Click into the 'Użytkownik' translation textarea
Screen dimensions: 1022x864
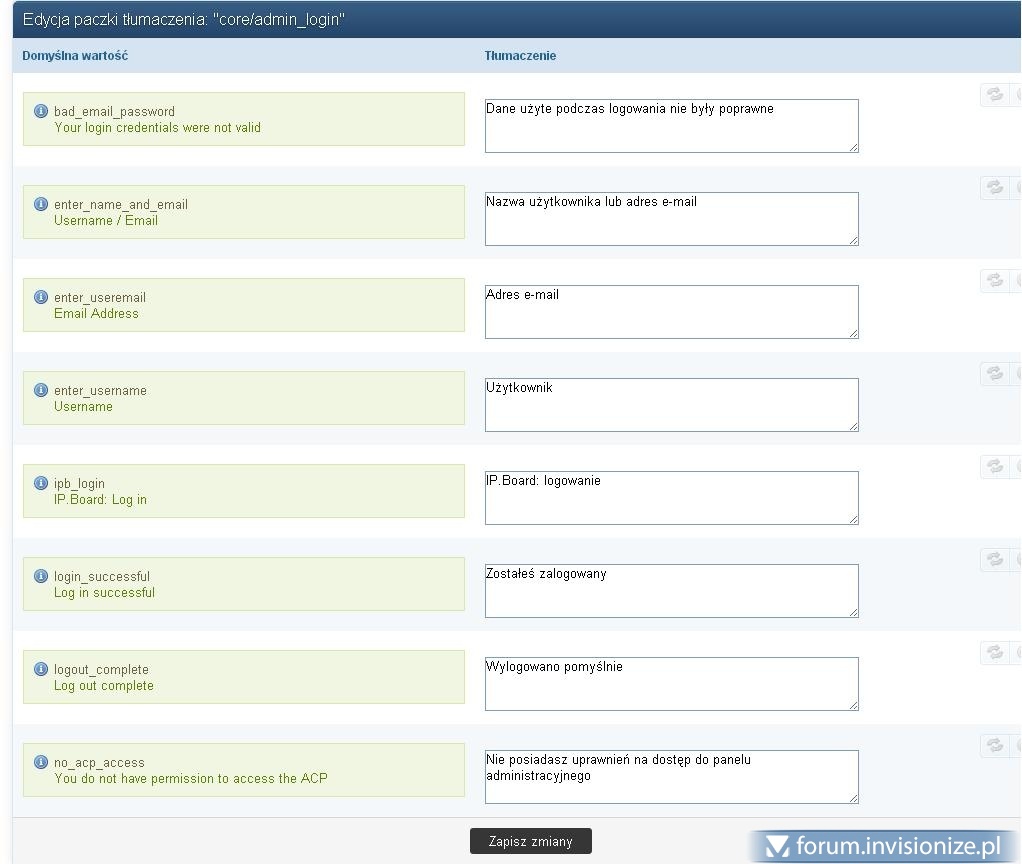tap(671, 405)
